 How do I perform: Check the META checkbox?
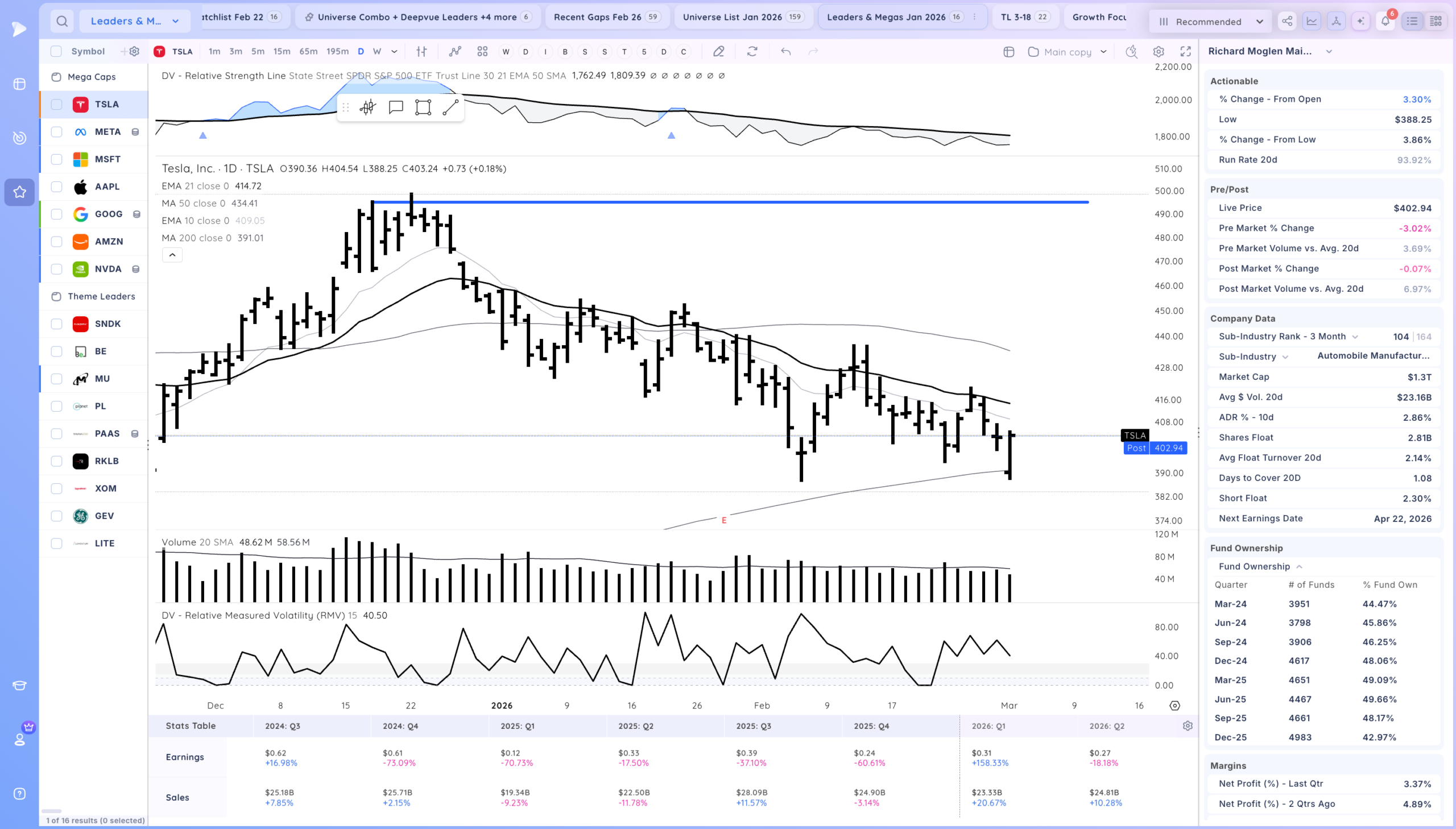click(56, 131)
